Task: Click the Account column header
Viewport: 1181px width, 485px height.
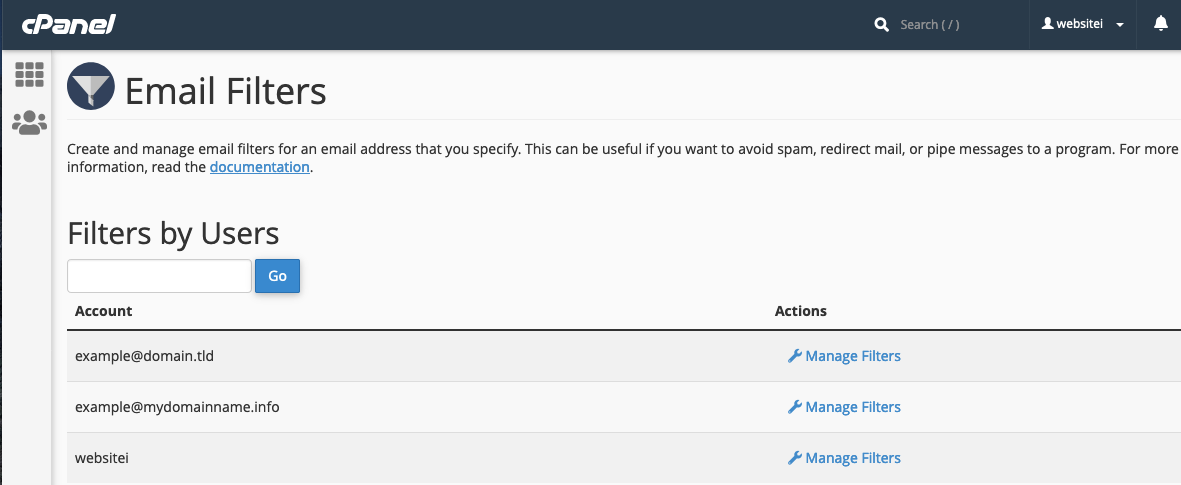Action: (x=104, y=311)
